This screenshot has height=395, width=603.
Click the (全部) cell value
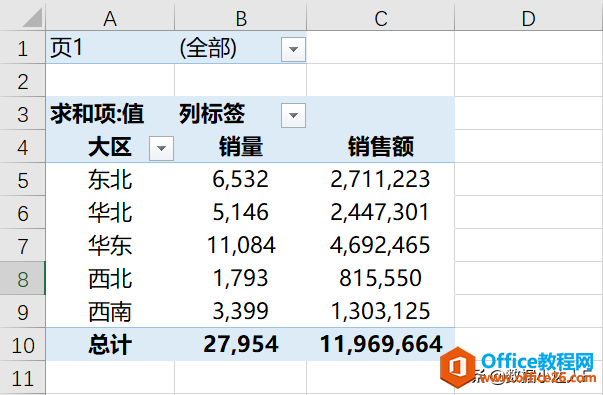pos(208,48)
